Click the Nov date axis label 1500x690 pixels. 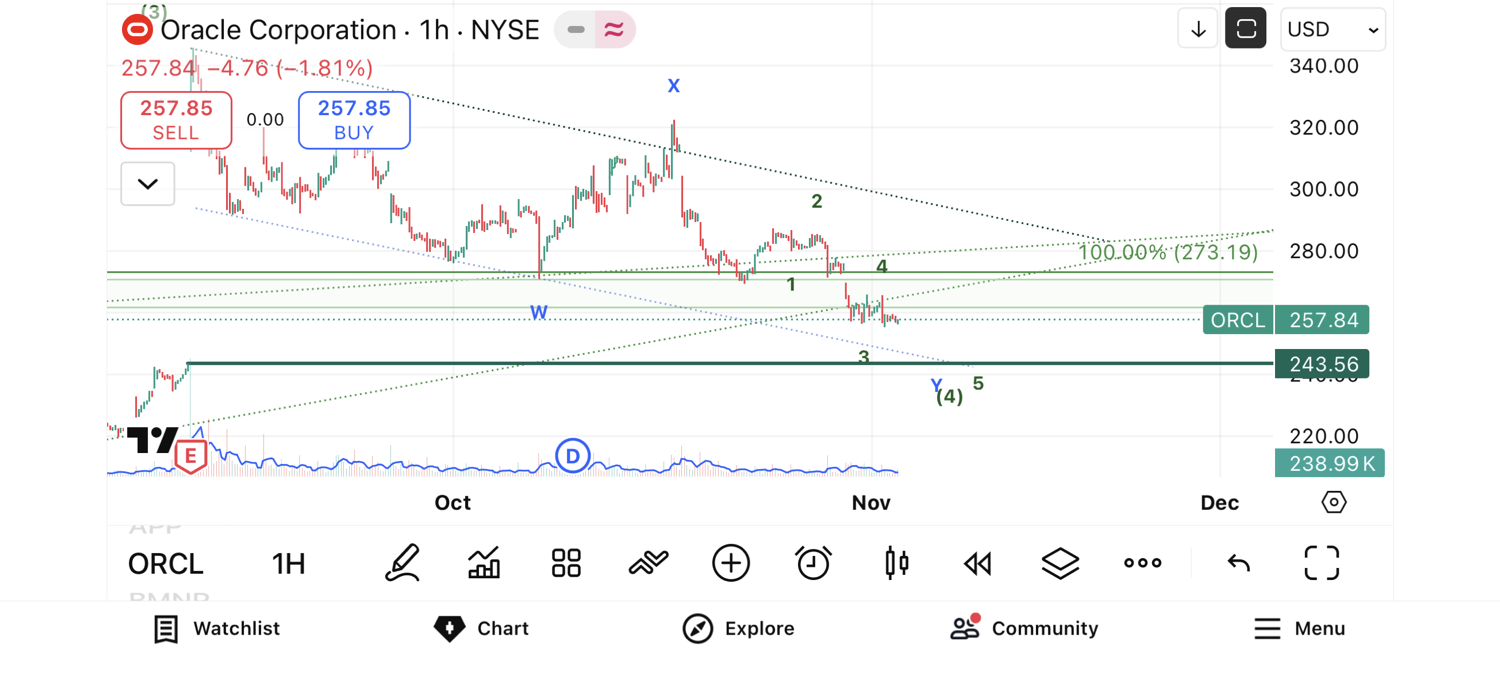point(871,503)
